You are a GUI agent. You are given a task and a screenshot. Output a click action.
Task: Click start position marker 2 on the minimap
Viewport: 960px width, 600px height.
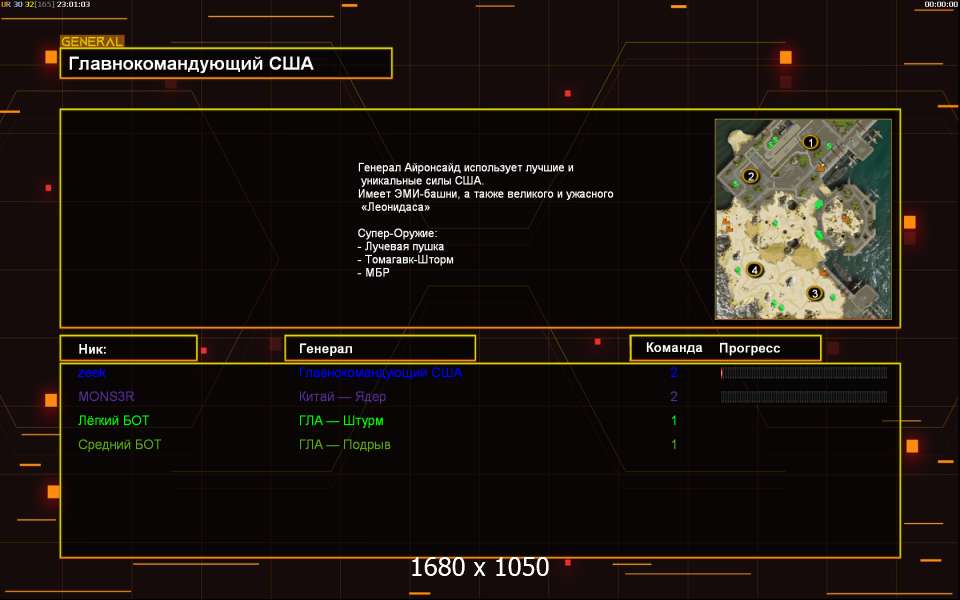coord(751,176)
